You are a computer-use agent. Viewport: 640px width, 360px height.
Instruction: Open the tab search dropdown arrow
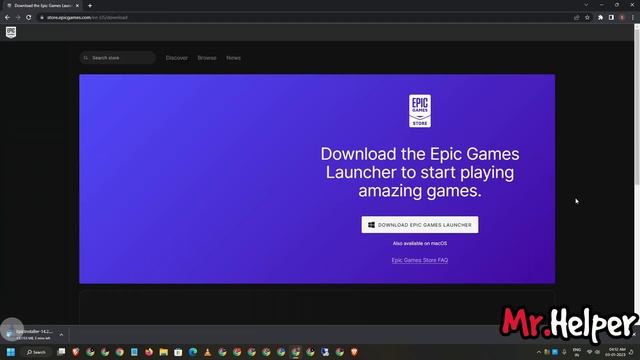tap(586, 5)
